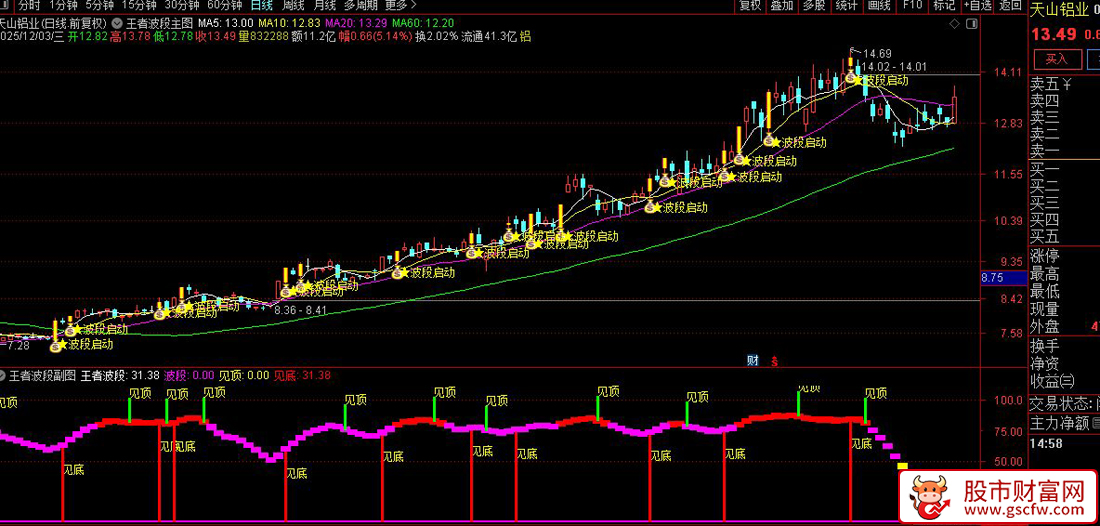Switch to 周线 weekly chart
Image resolution: width=1100 pixels, height=526 pixels.
[x=293, y=5]
